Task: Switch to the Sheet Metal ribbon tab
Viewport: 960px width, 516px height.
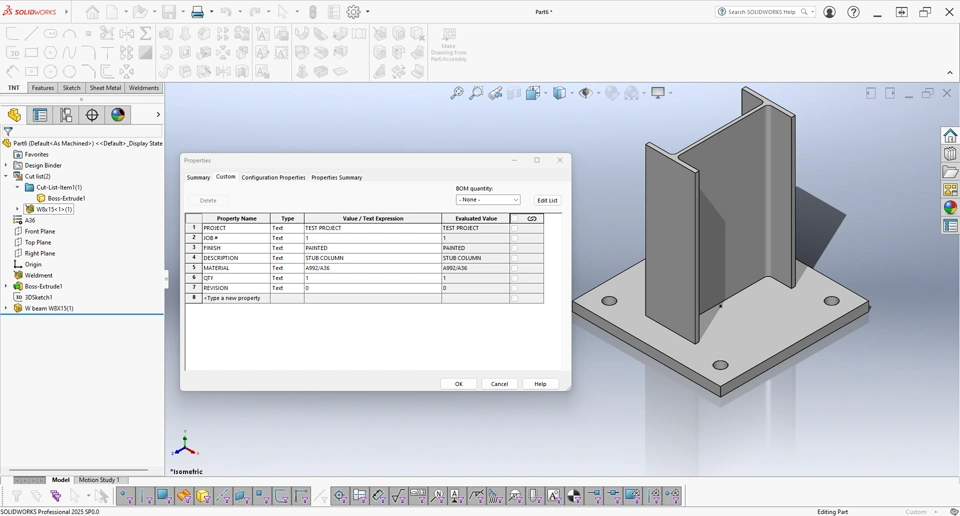Action: coord(105,88)
